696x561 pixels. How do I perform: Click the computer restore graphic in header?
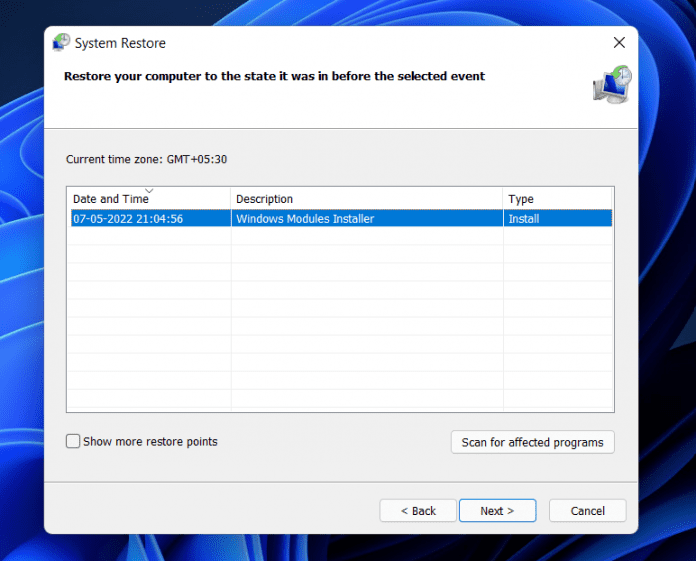[611, 86]
